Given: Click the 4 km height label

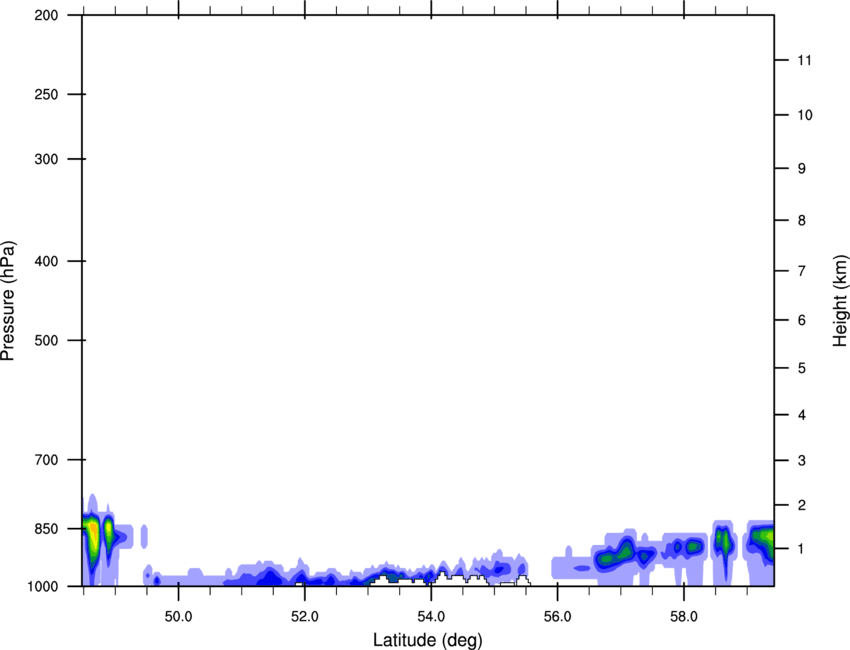Looking at the screenshot, I should (802, 415).
